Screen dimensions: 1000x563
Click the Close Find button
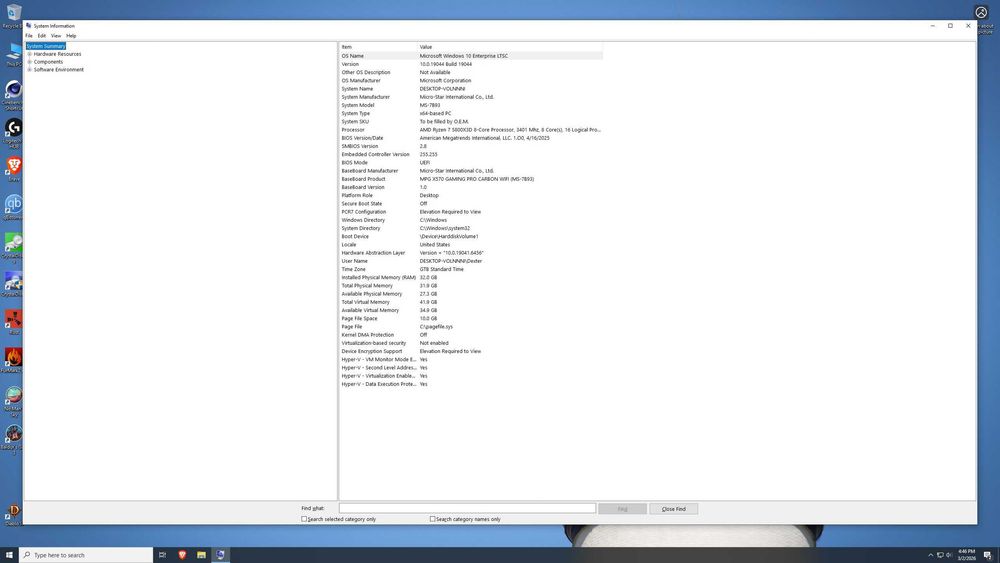click(x=673, y=509)
